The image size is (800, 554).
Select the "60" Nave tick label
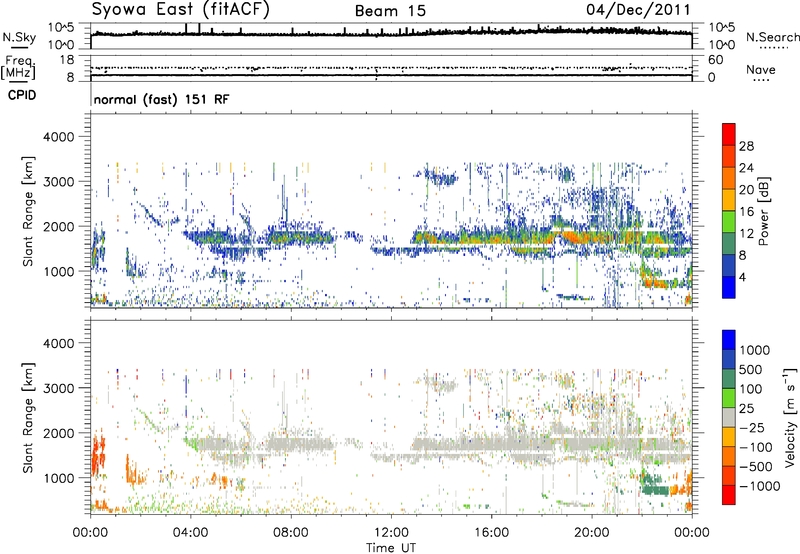click(x=715, y=60)
